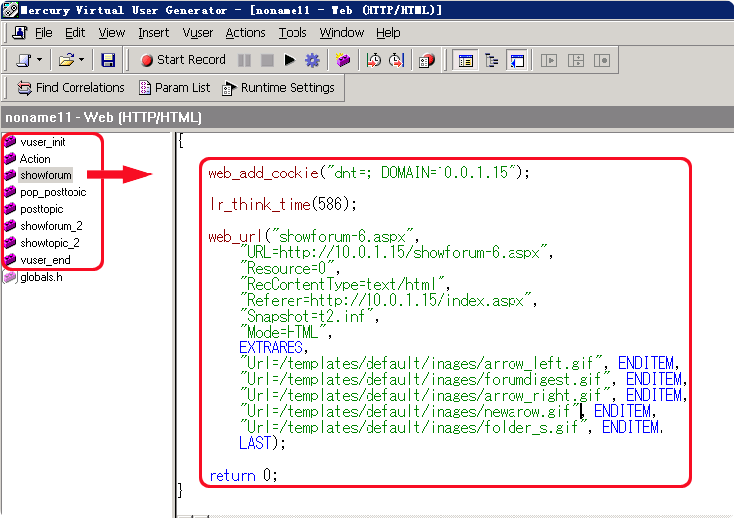Open the Tools menu

tap(292, 33)
